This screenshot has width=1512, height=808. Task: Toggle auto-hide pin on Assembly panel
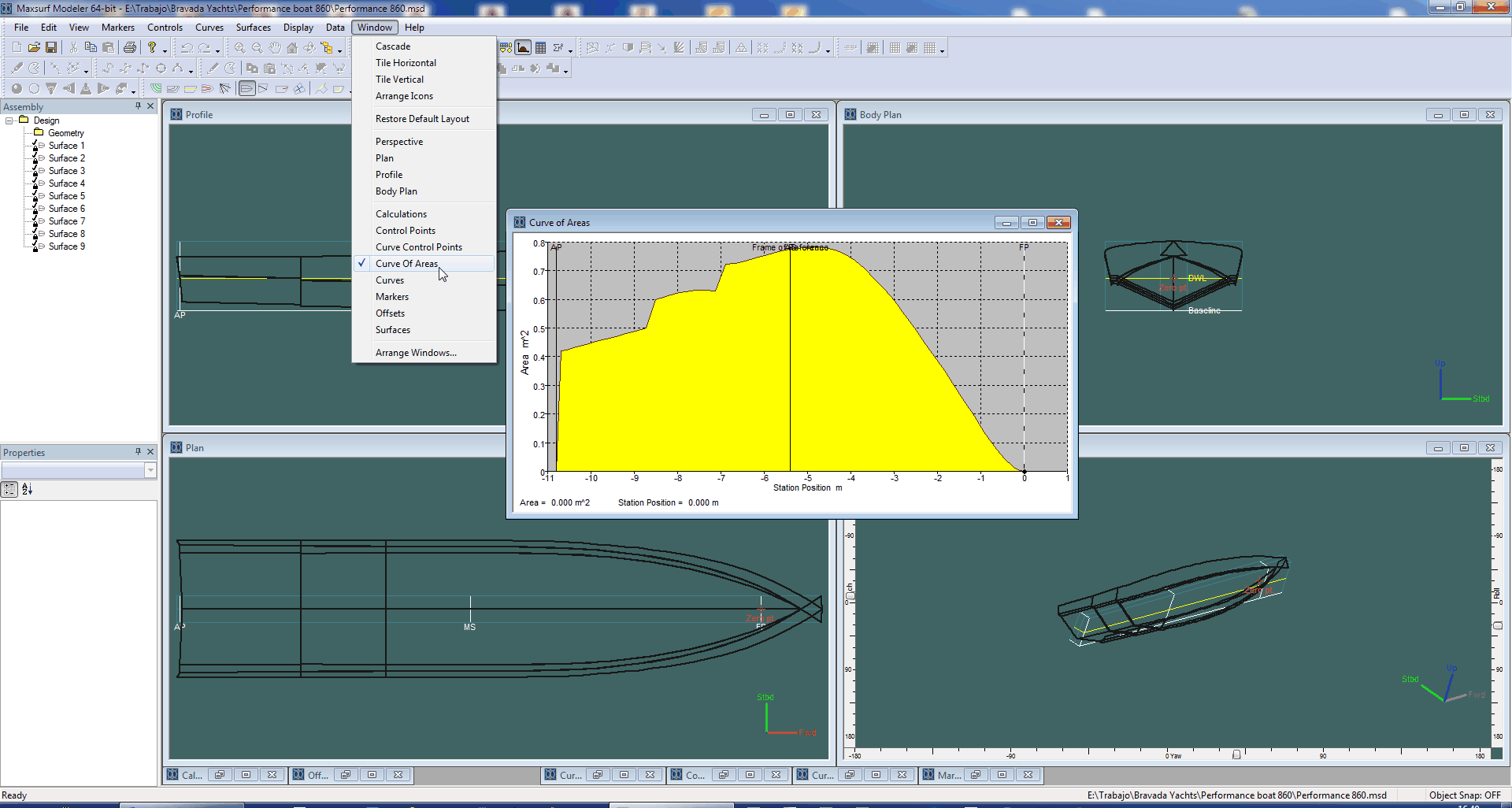coord(138,106)
